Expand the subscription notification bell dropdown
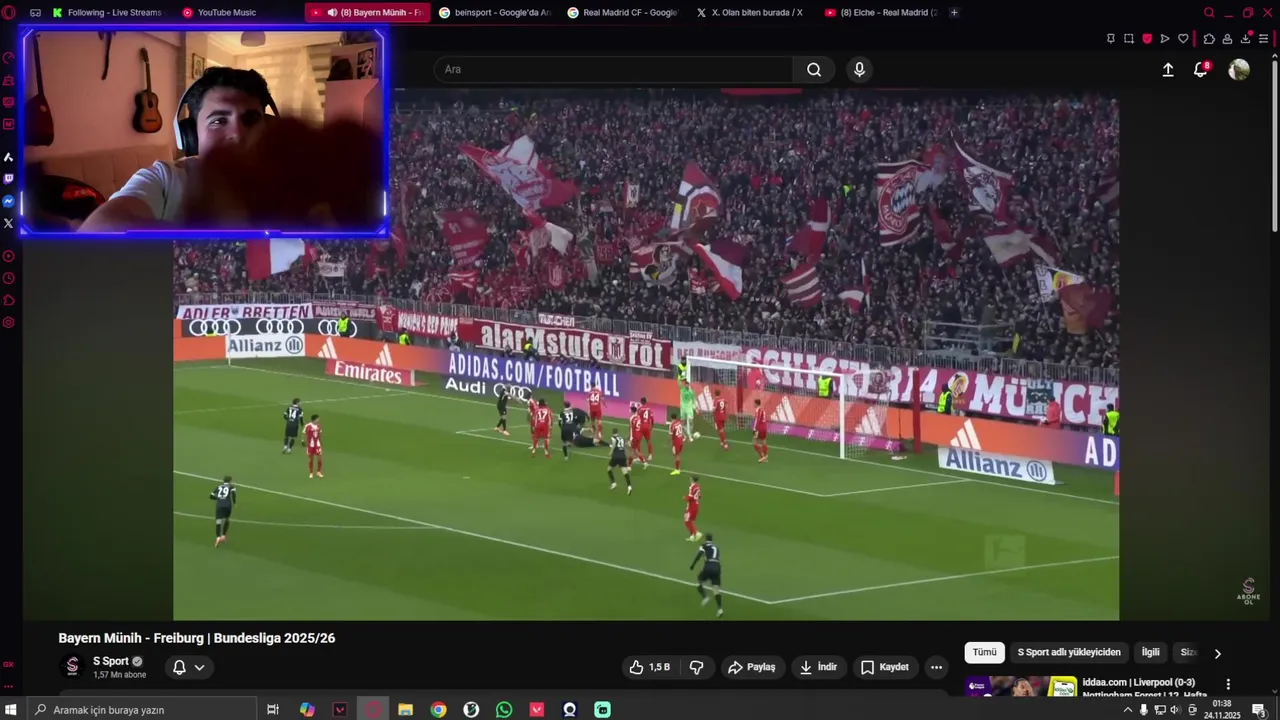 pos(188,667)
